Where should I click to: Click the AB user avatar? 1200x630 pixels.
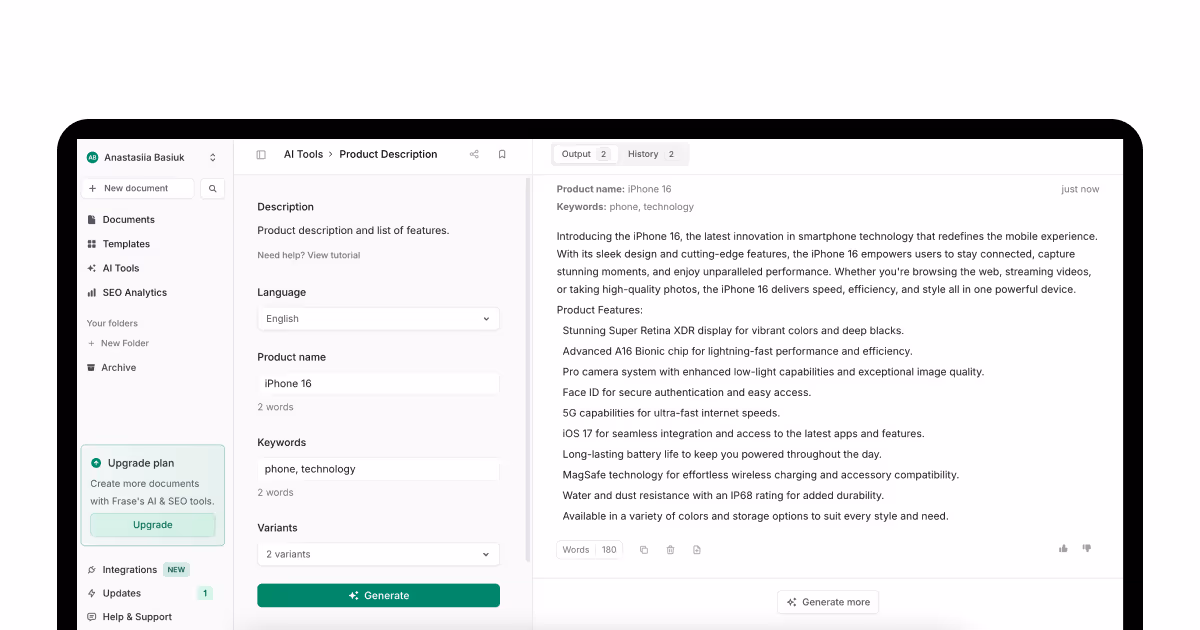(x=92, y=158)
